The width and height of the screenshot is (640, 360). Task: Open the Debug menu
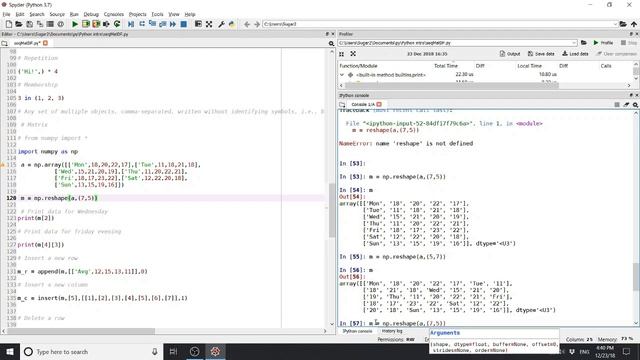point(91,14)
